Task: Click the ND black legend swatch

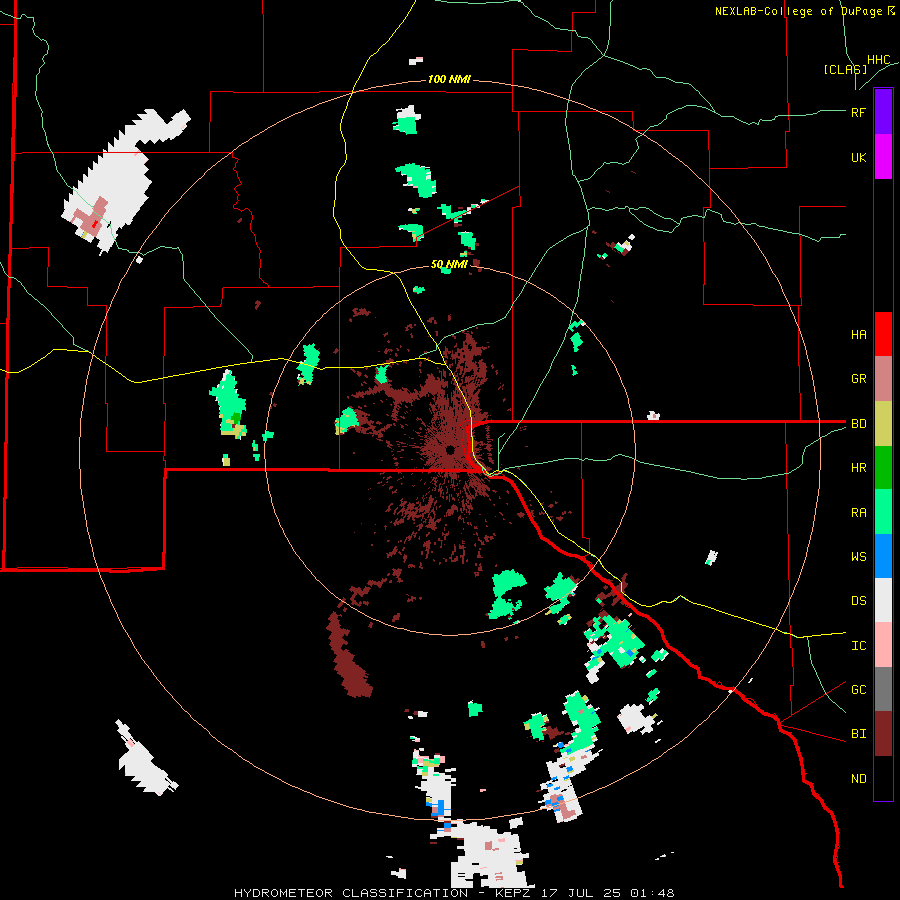Action: (x=883, y=778)
